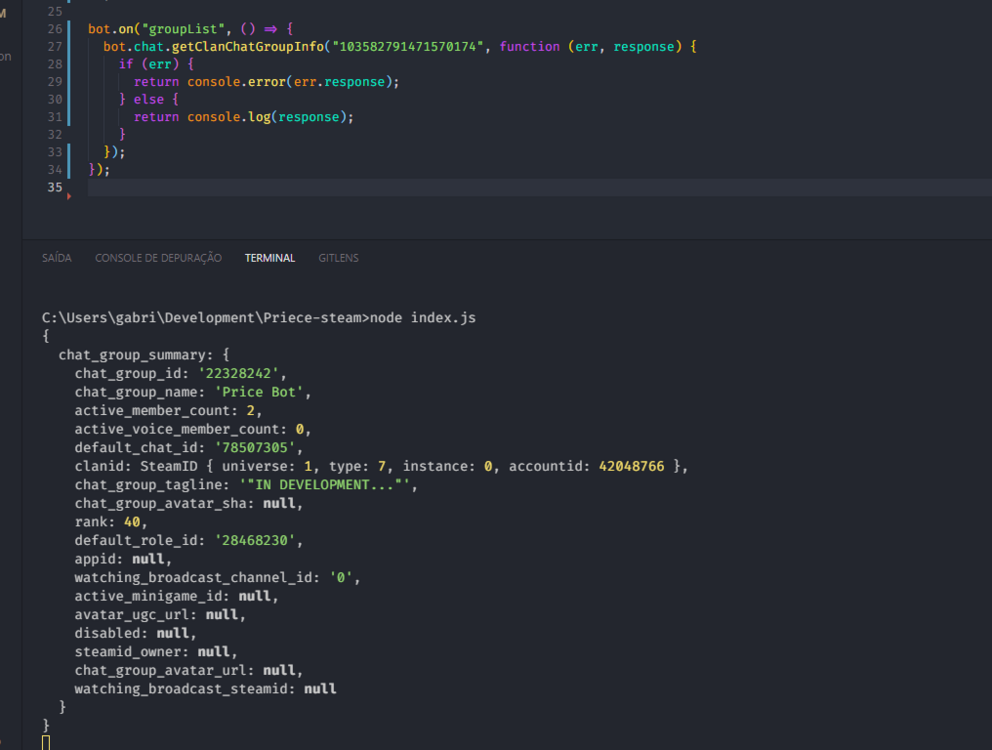Image resolution: width=992 pixels, height=750 pixels.
Task: Open the CONSOLE DE DEPURAÇÃO tab
Action: 158,258
